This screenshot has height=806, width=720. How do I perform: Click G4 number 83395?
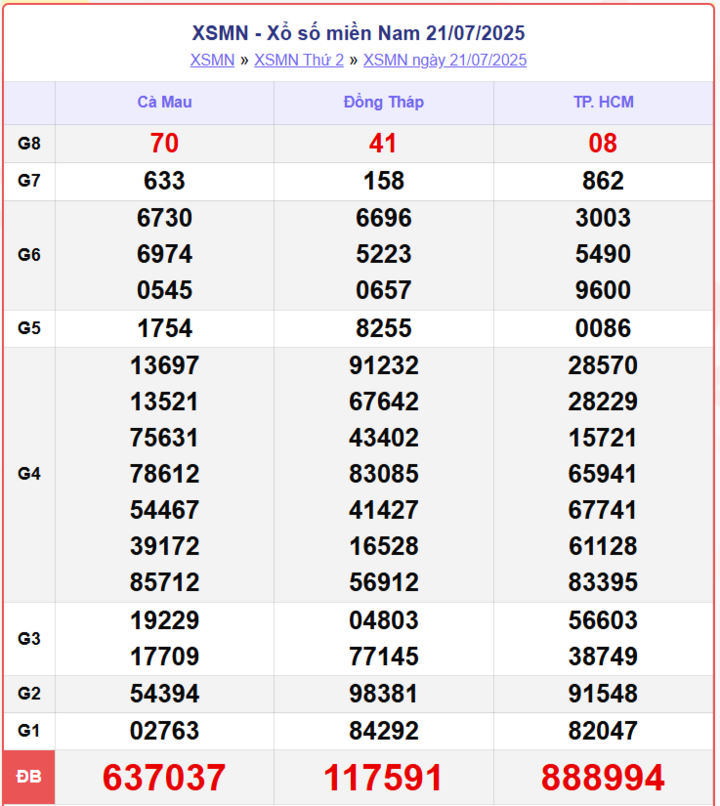coord(603,582)
